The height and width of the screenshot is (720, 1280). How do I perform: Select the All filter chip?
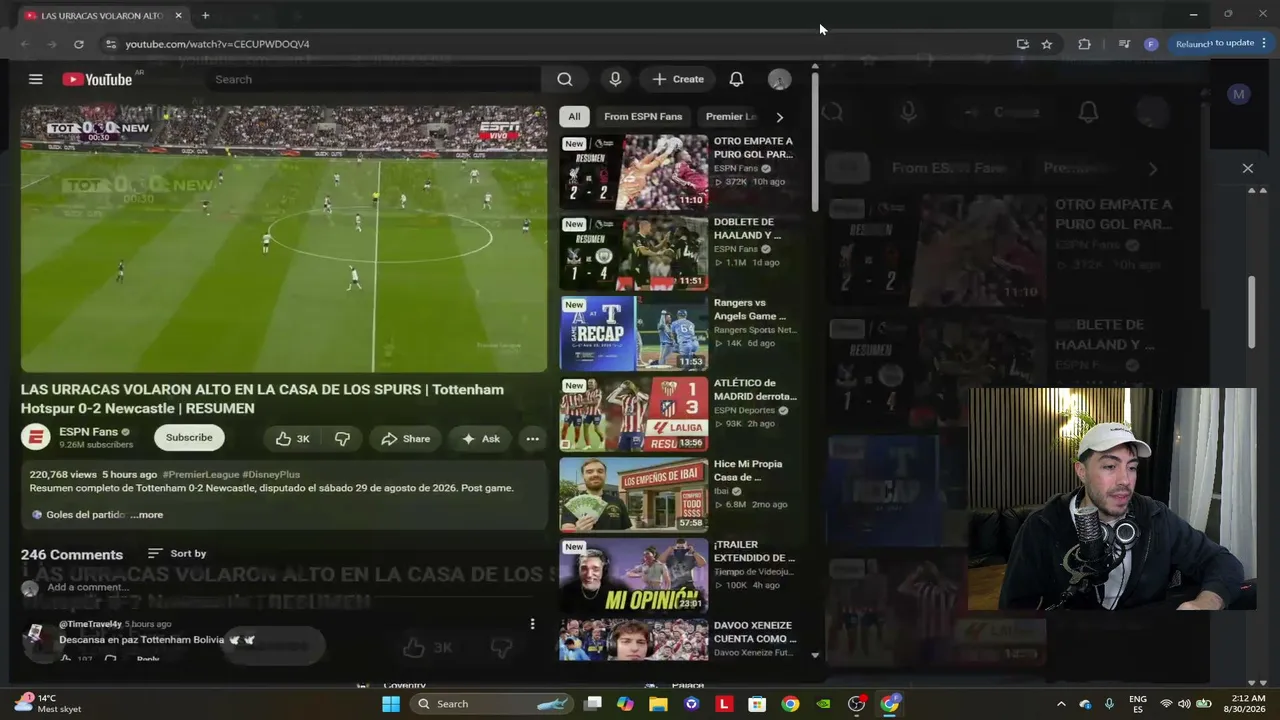pyautogui.click(x=574, y=117)
